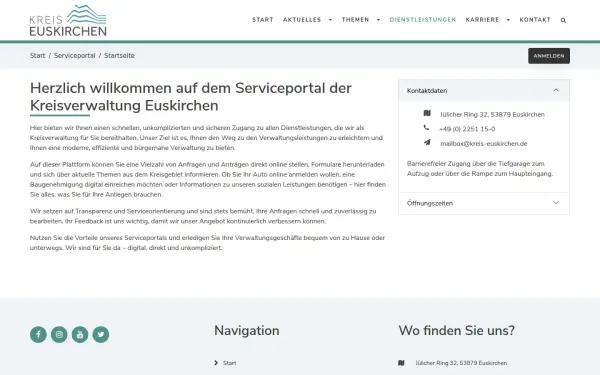Viewport: 600px width, 375px height.
Task: Expand the Öffnungszeiten panel chevron
Action: (x=556, y=203)
